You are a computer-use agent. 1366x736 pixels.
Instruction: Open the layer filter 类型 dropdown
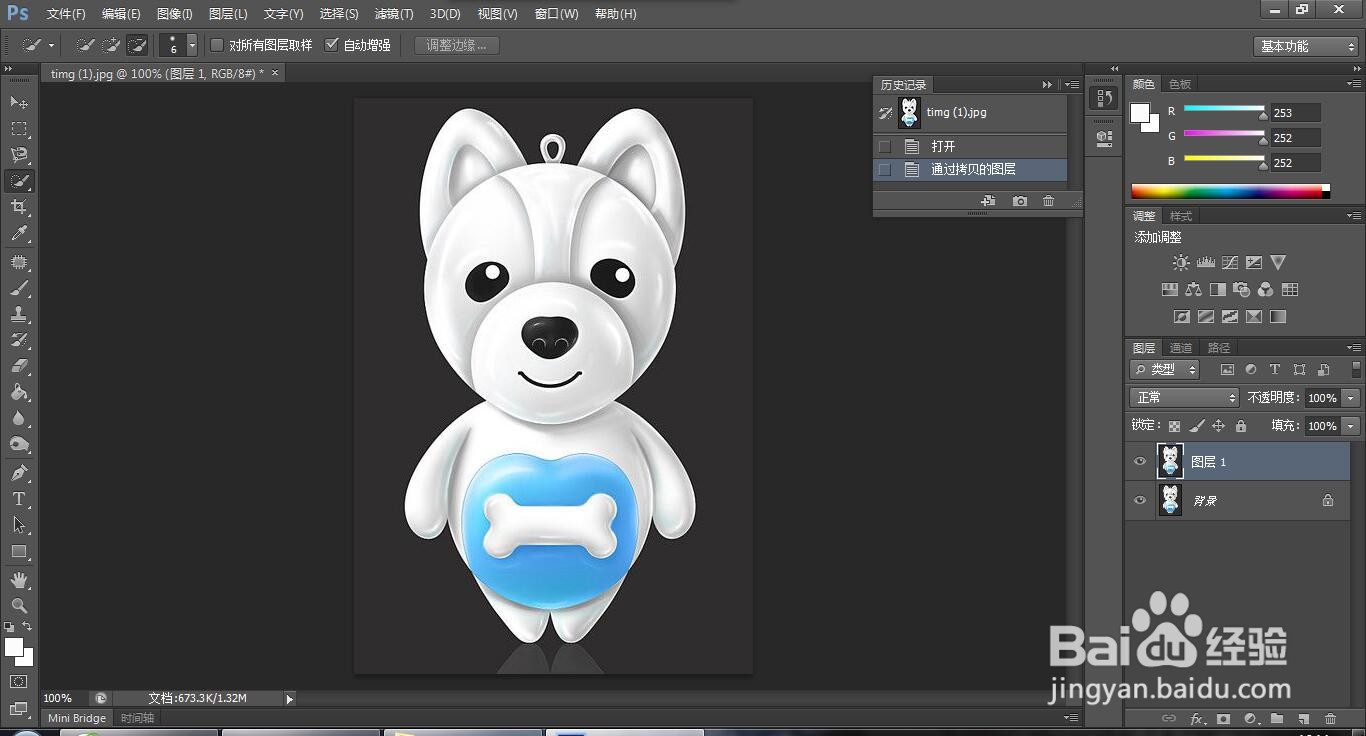click(x=1163, y=369)
